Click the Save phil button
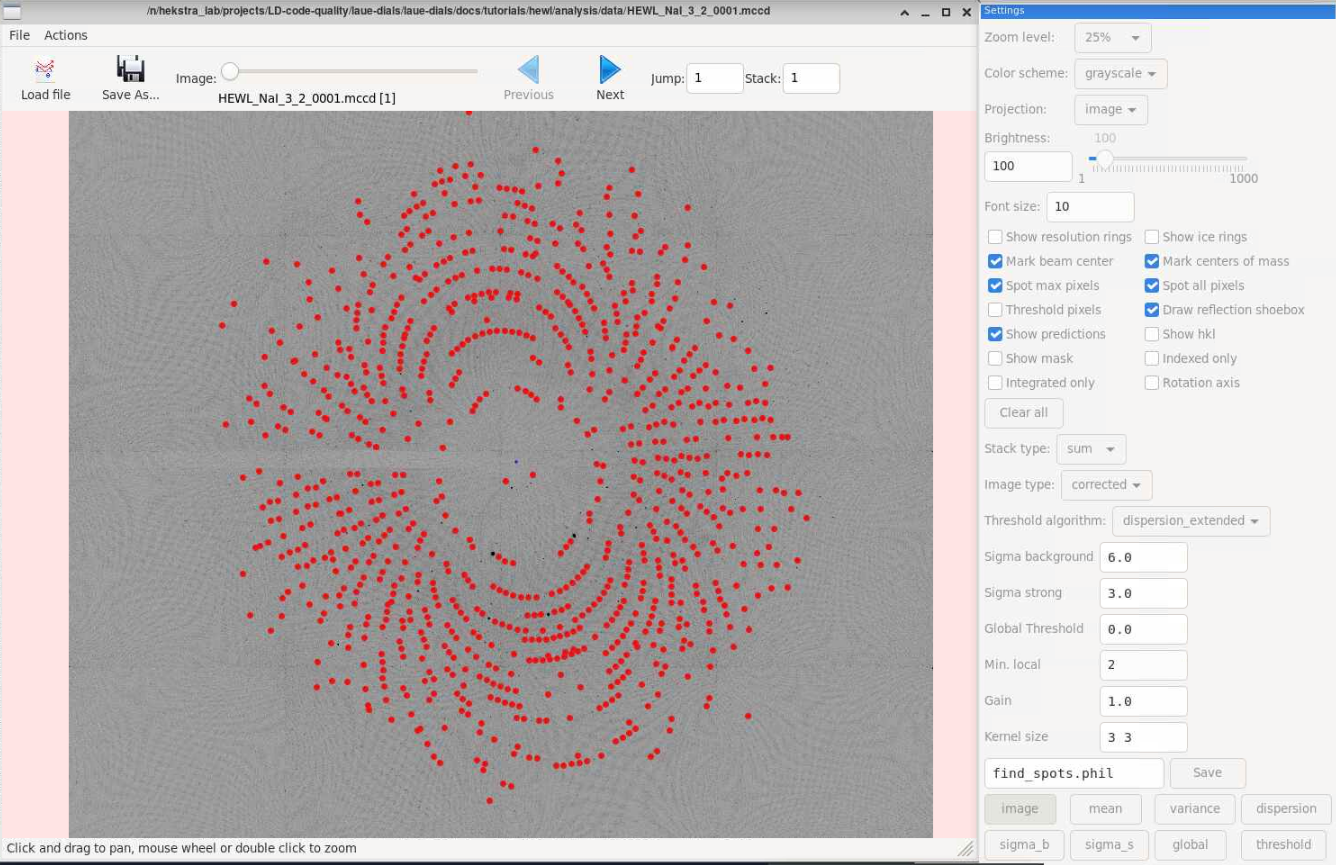 point(1207,773)
